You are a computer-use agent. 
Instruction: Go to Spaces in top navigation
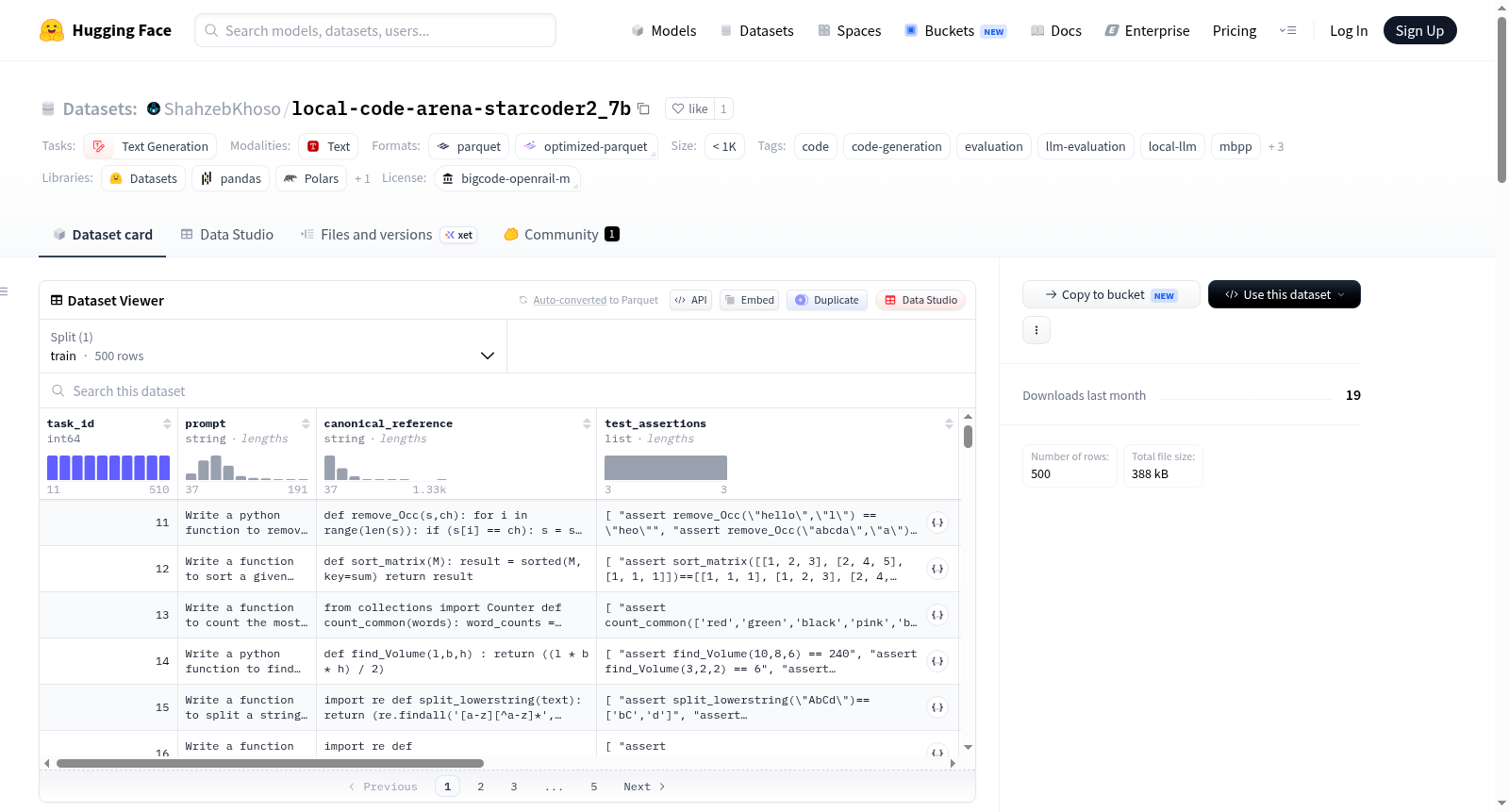click(x=849, y=30)
